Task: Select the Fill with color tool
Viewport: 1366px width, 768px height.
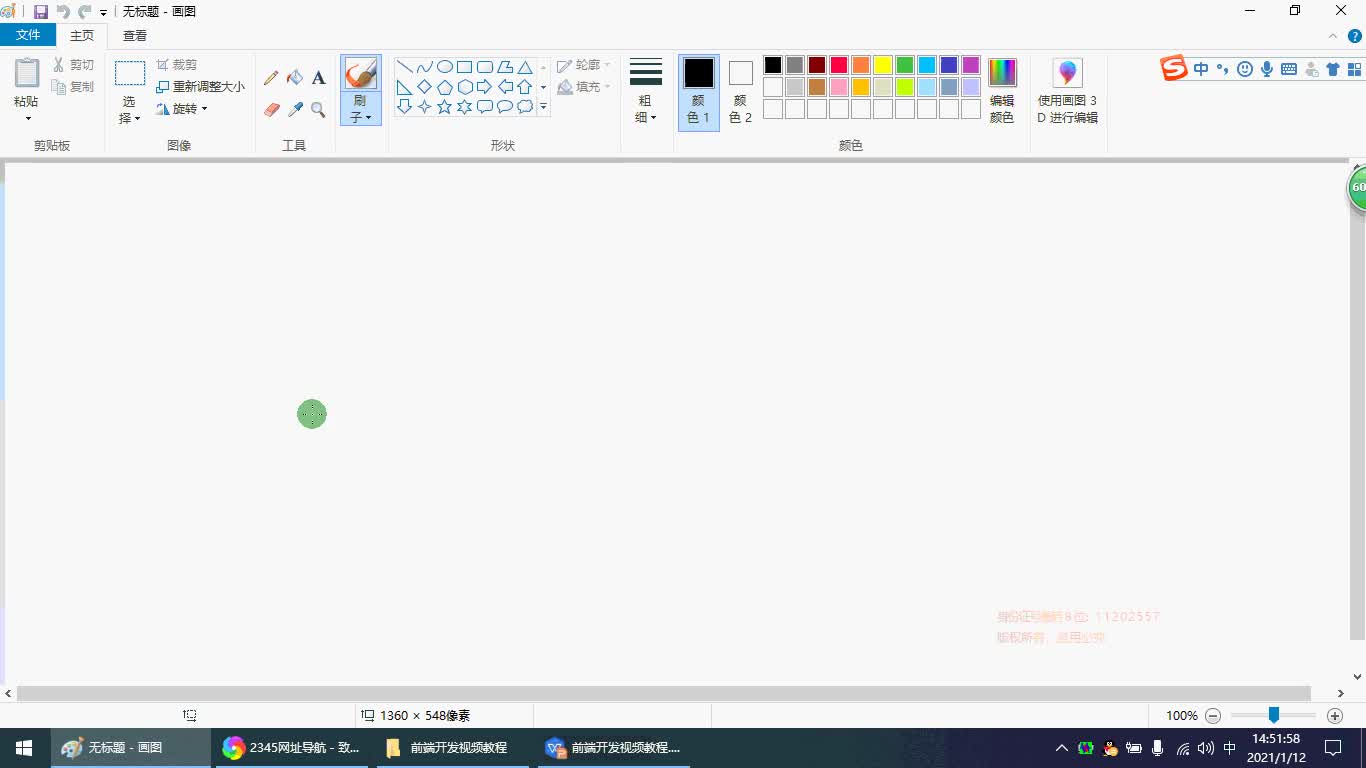Action: point(296,77)
